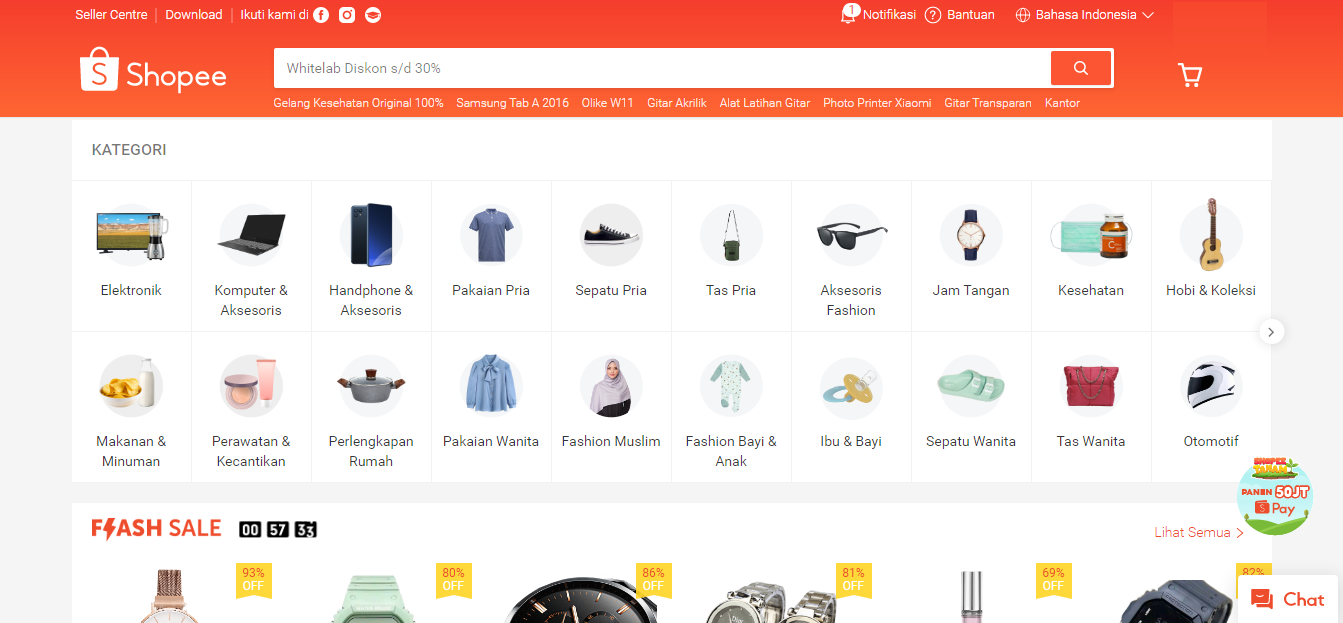This screenshot has height=623, width=1343.
Task: Open the Bantuan help menu
Action: [x=959, y=15]
